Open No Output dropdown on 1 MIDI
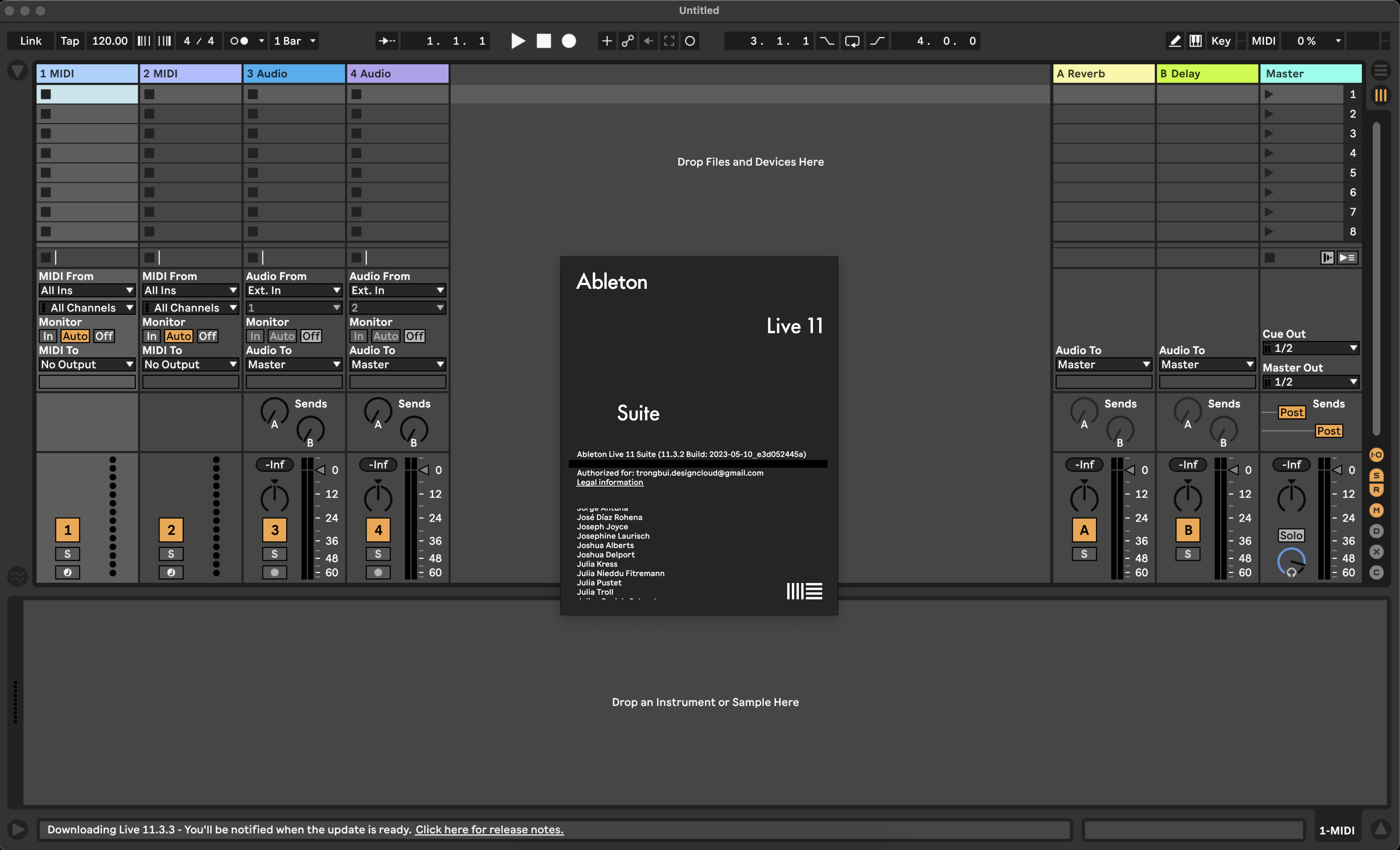 [87, 364]
